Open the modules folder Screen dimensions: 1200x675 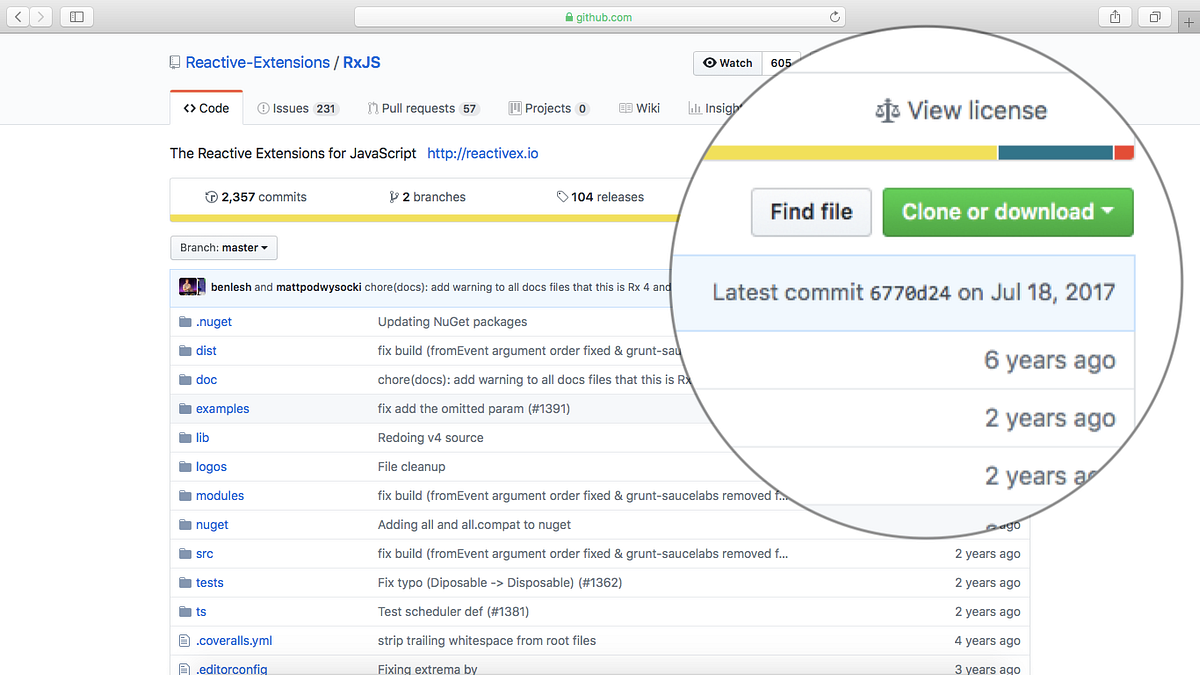220,496
